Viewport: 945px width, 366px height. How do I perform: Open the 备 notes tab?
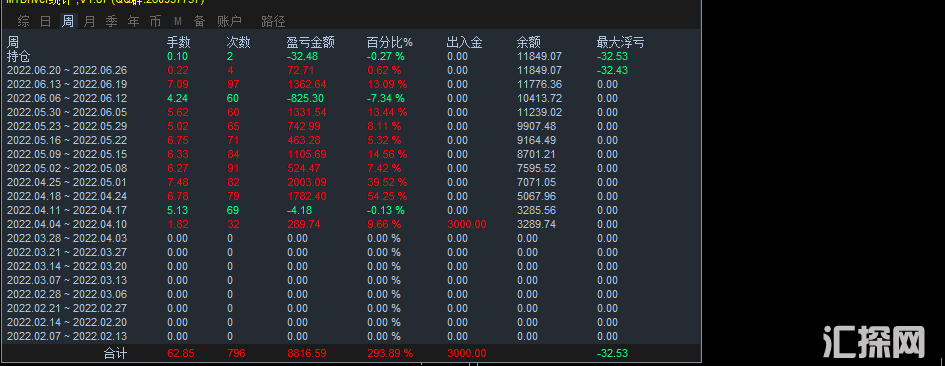199,22
